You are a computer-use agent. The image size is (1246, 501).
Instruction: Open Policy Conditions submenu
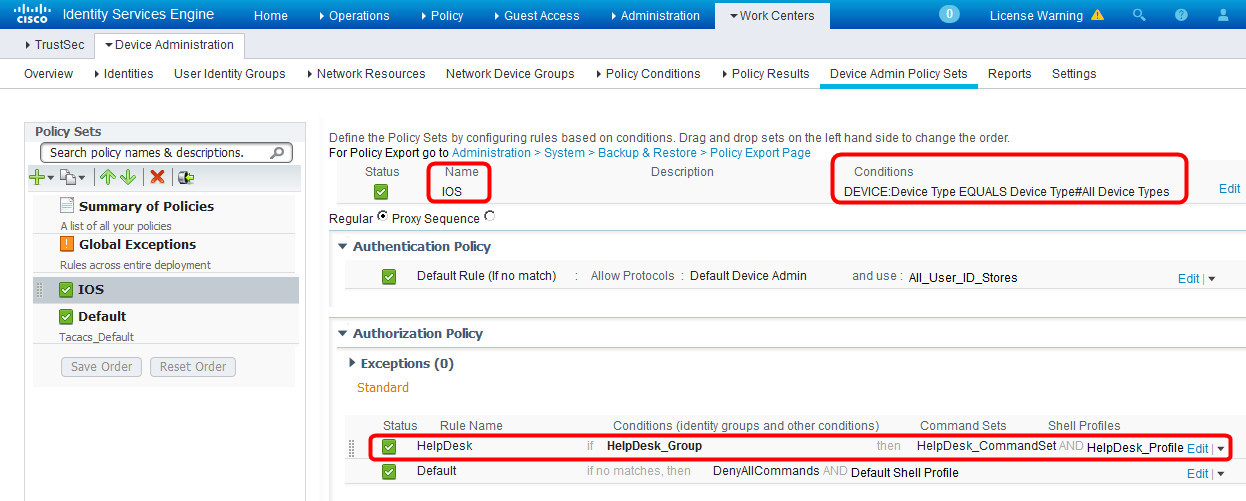click(x=647, y=74)
